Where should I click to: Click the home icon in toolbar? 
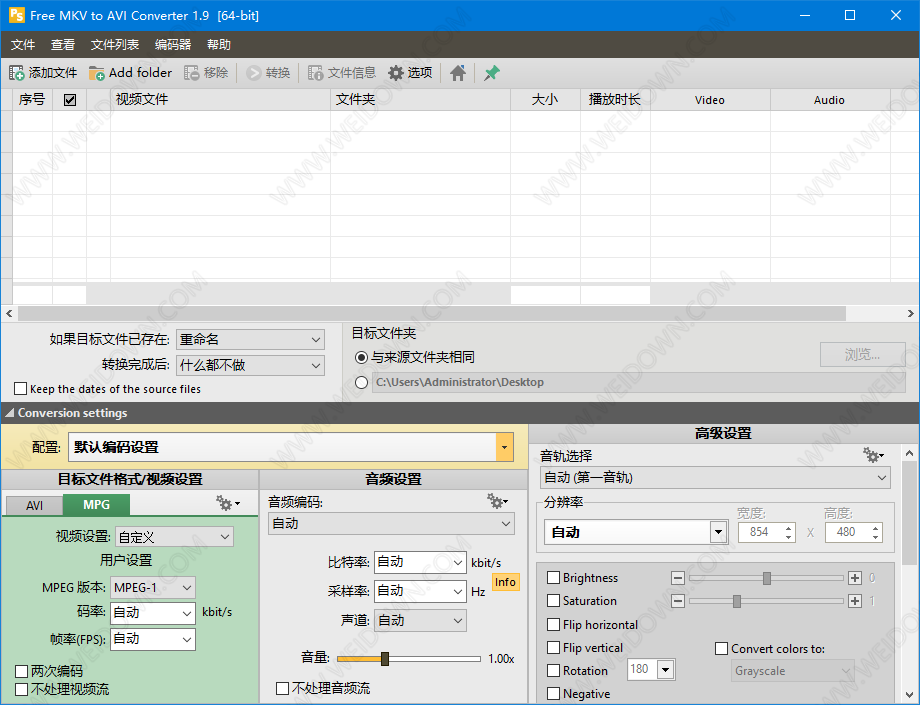pyautogui.click(x=458, y=73)
